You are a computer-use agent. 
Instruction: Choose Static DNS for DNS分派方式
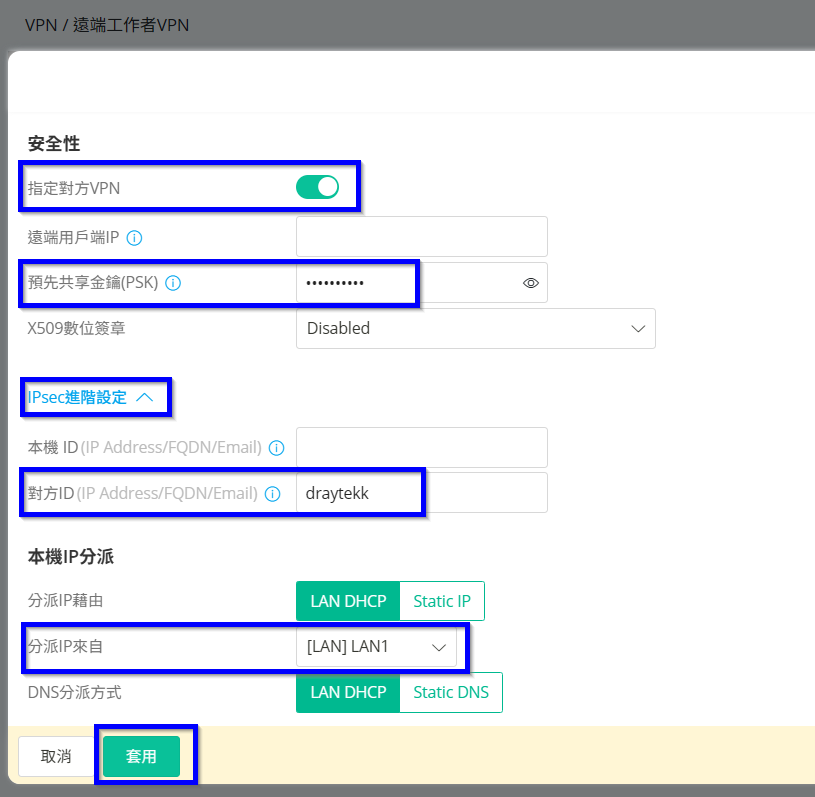(451, 692)
